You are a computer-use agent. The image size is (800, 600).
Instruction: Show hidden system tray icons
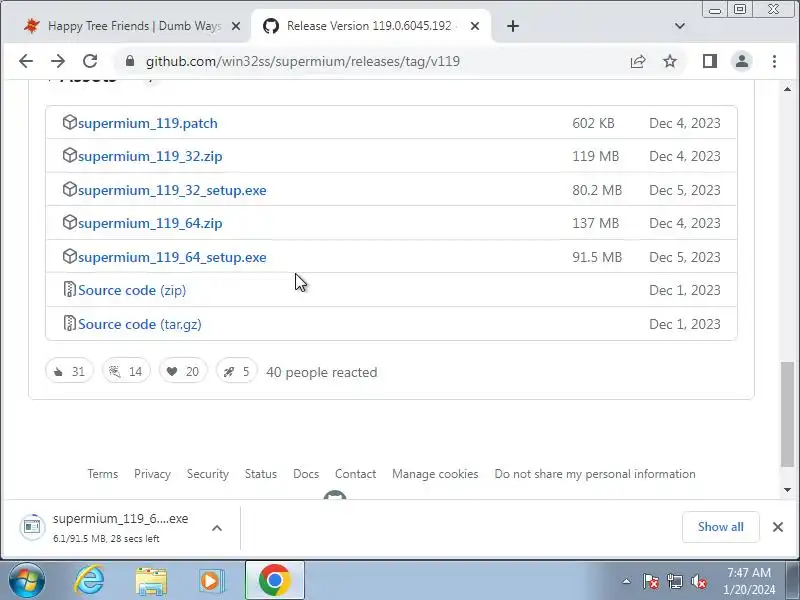pos(627,581)
